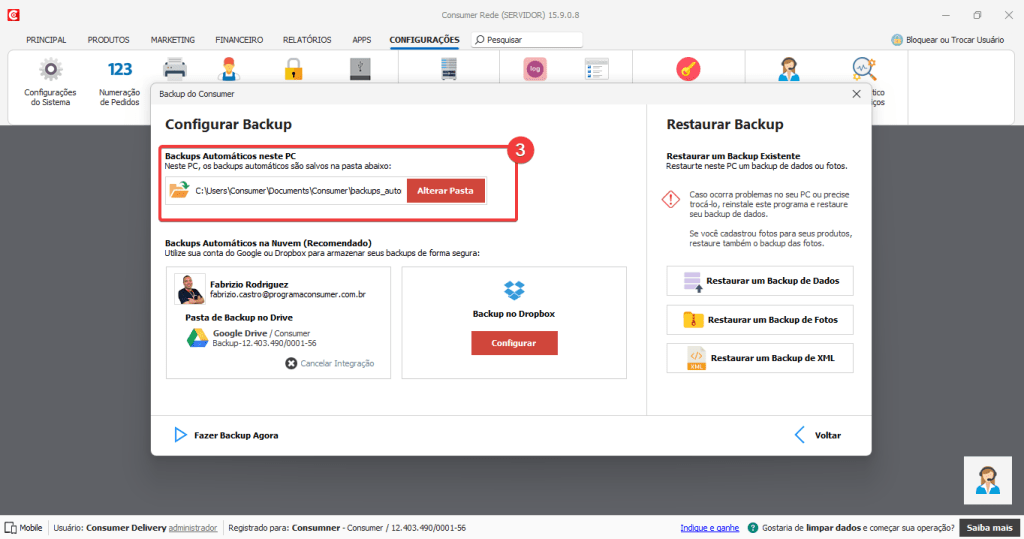This screenshot has width=1024, height=539.
Task: Switch to the FINANCEIRO tab
Action: click(x=239, y=40)
